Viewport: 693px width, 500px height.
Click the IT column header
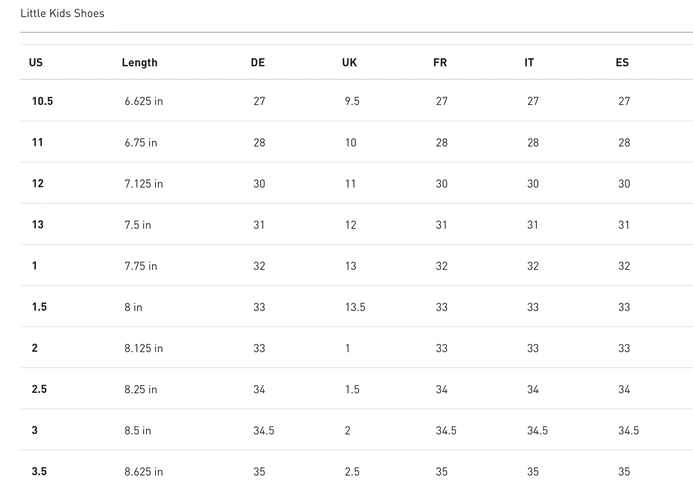click(529, 62)
